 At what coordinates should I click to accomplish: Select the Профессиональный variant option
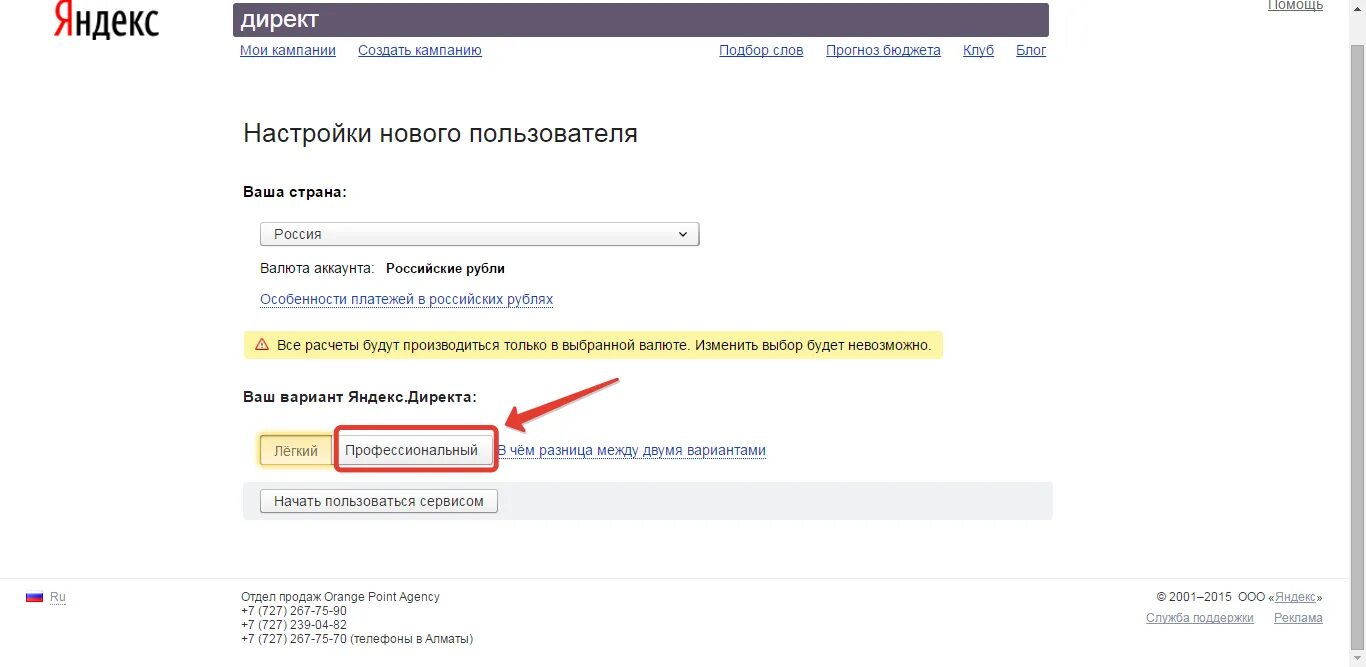[x=415, y=449]
